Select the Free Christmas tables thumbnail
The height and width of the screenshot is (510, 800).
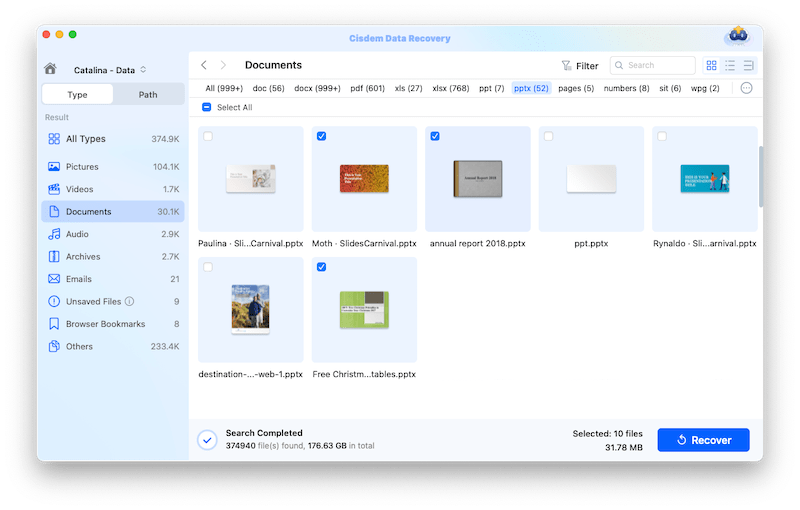(364, 310)
